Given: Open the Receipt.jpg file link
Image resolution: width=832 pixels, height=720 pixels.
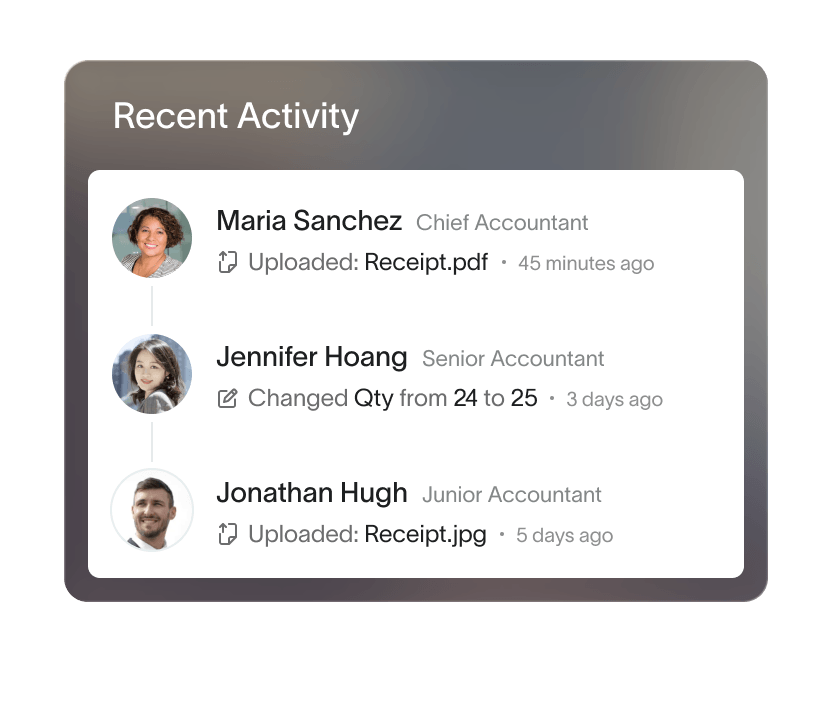Looking at the screenshot, I should click(x=426, y=534).
